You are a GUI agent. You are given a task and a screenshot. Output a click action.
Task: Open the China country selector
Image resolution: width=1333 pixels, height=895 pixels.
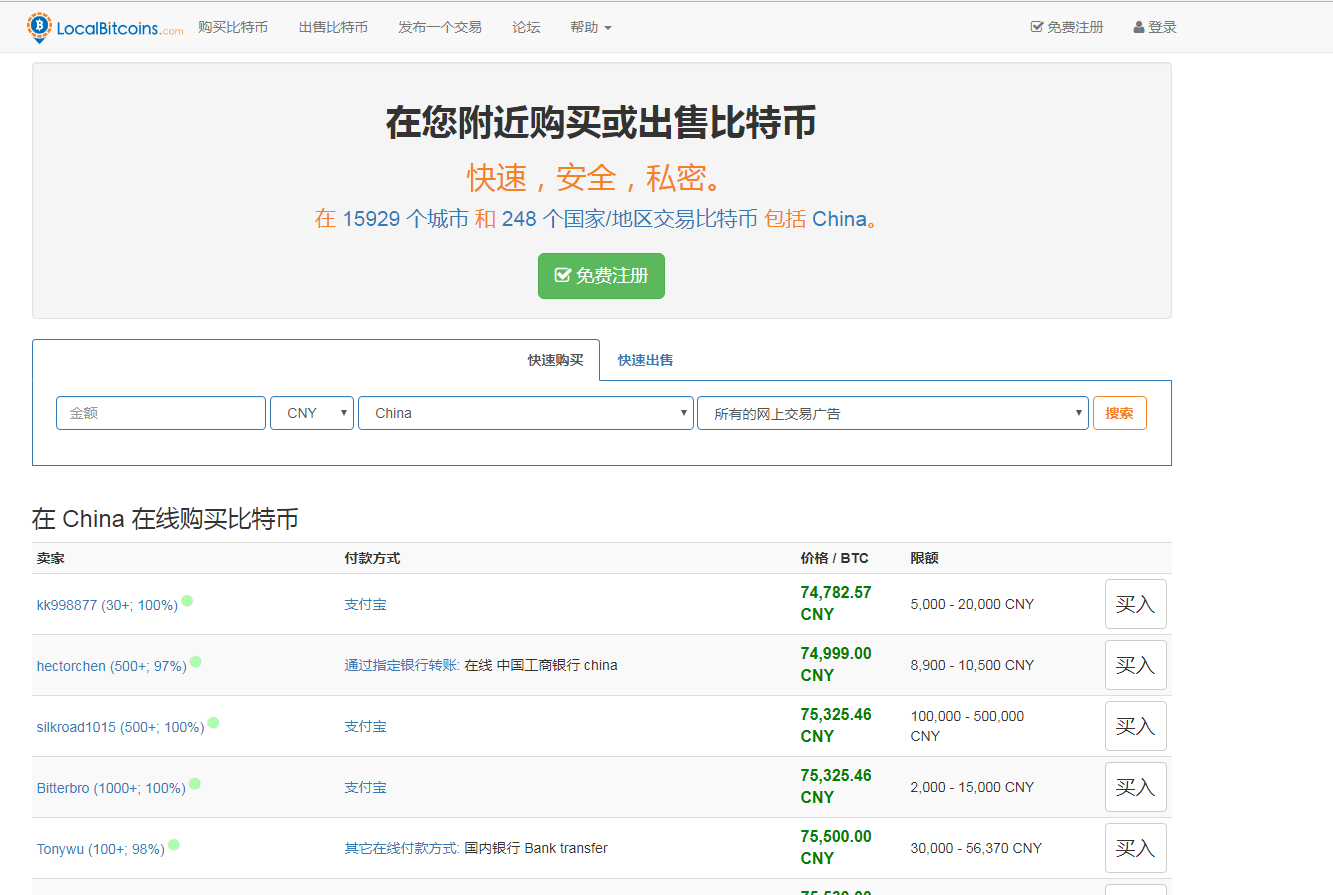pos(525,412)
